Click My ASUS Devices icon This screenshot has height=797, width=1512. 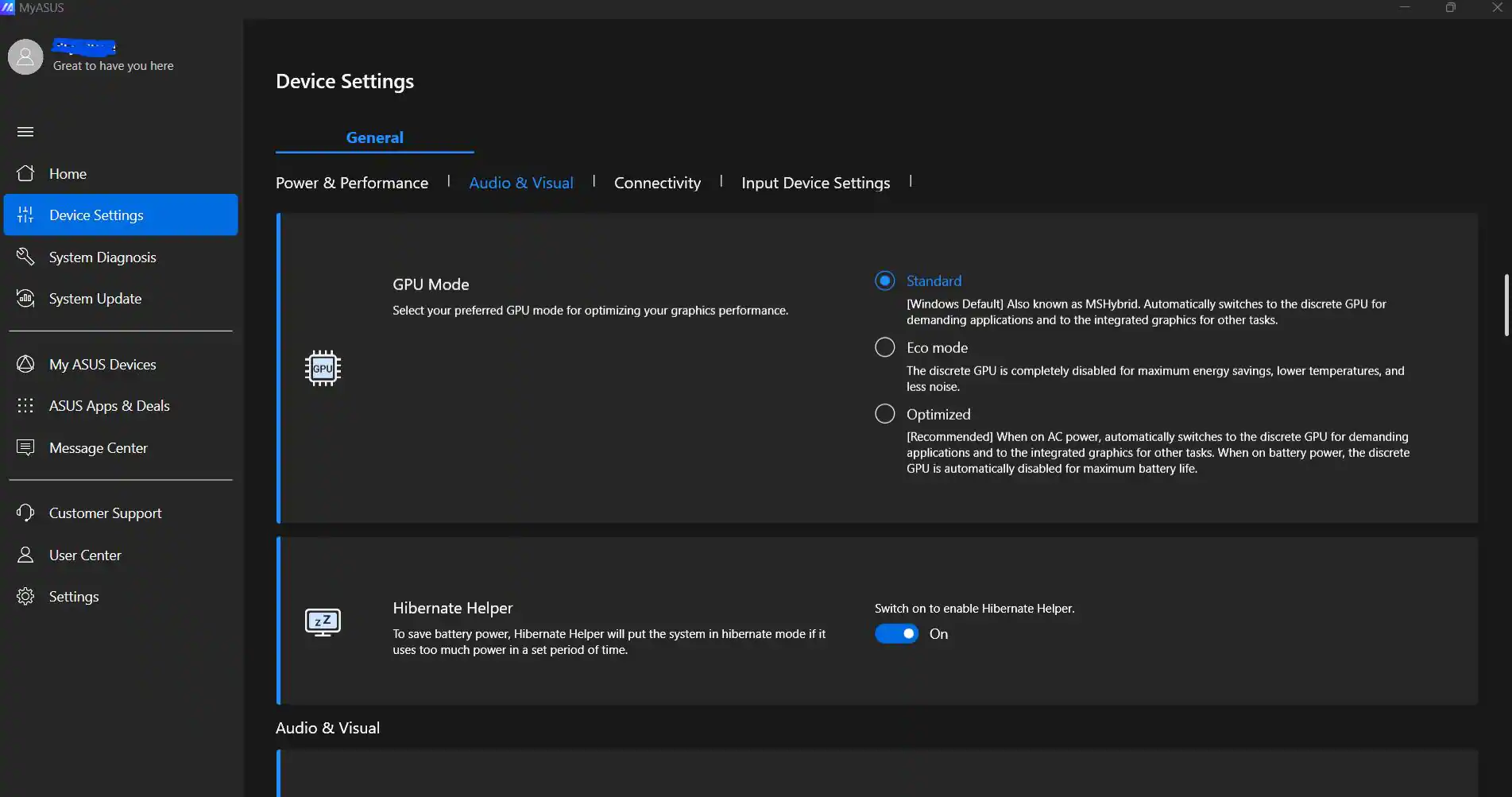click(x=25, y=364)
